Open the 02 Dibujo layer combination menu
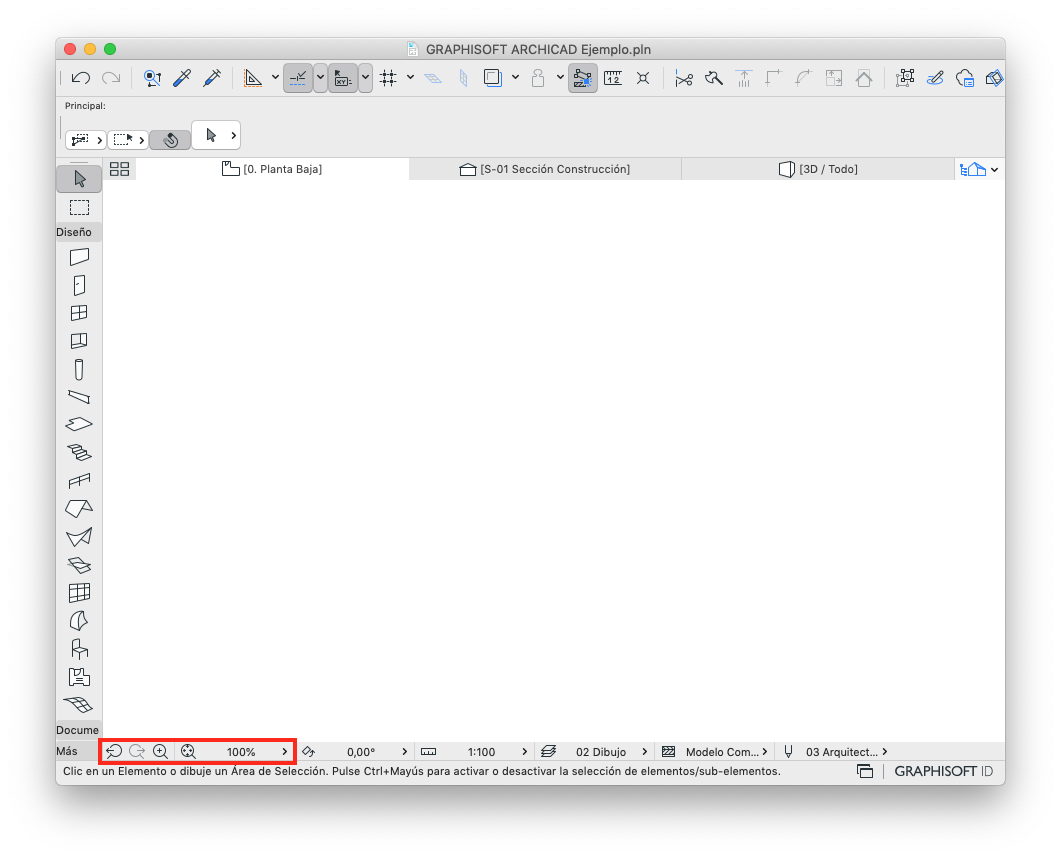The image size is (1061, 859). click(601, 752)
